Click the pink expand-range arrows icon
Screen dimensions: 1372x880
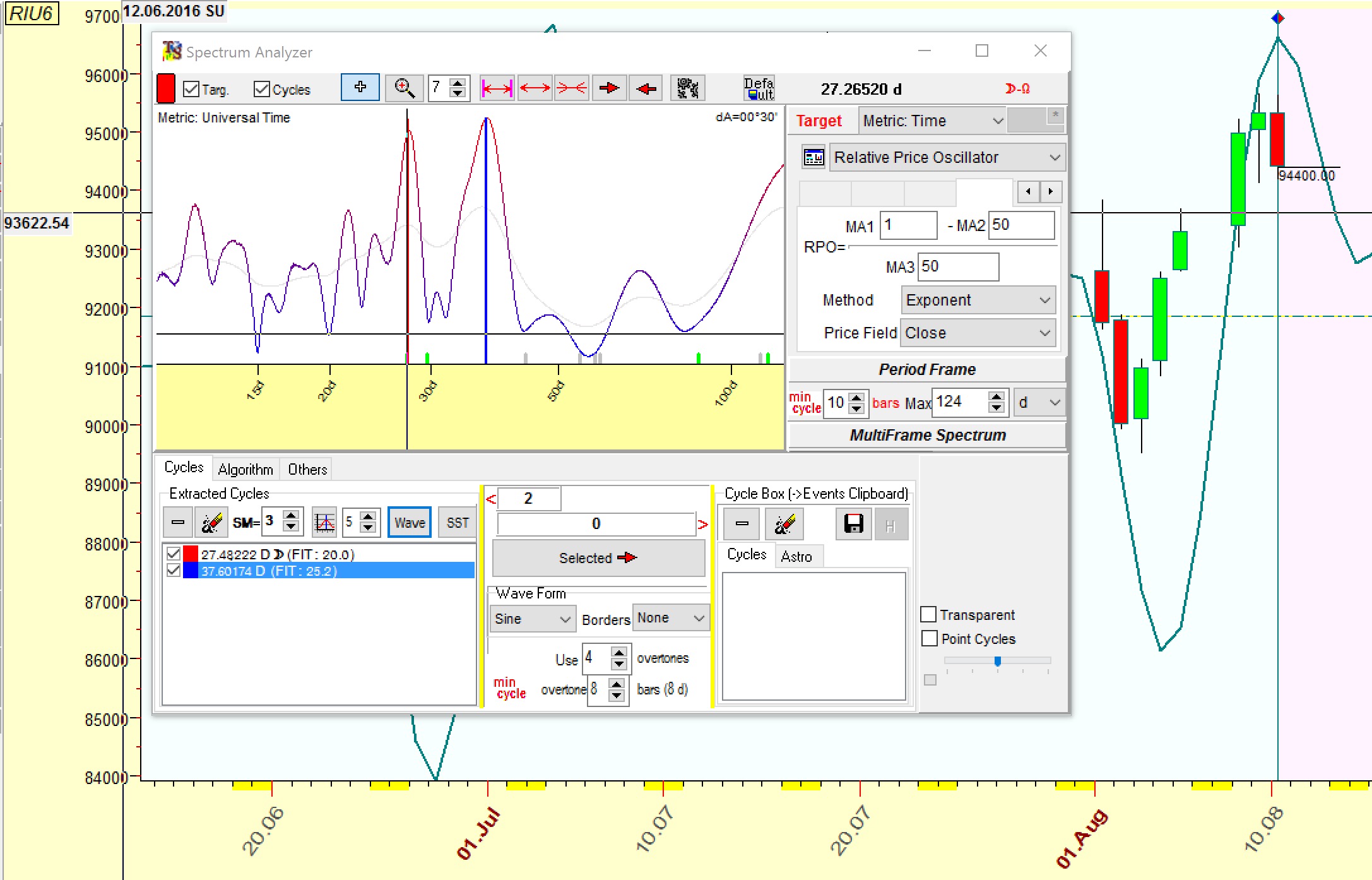point(497,88)
